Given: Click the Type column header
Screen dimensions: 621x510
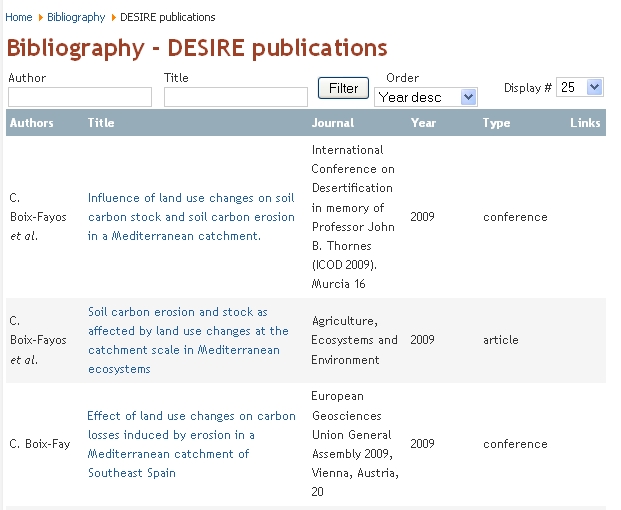Looking at the screenshot, I should [496, 123].
